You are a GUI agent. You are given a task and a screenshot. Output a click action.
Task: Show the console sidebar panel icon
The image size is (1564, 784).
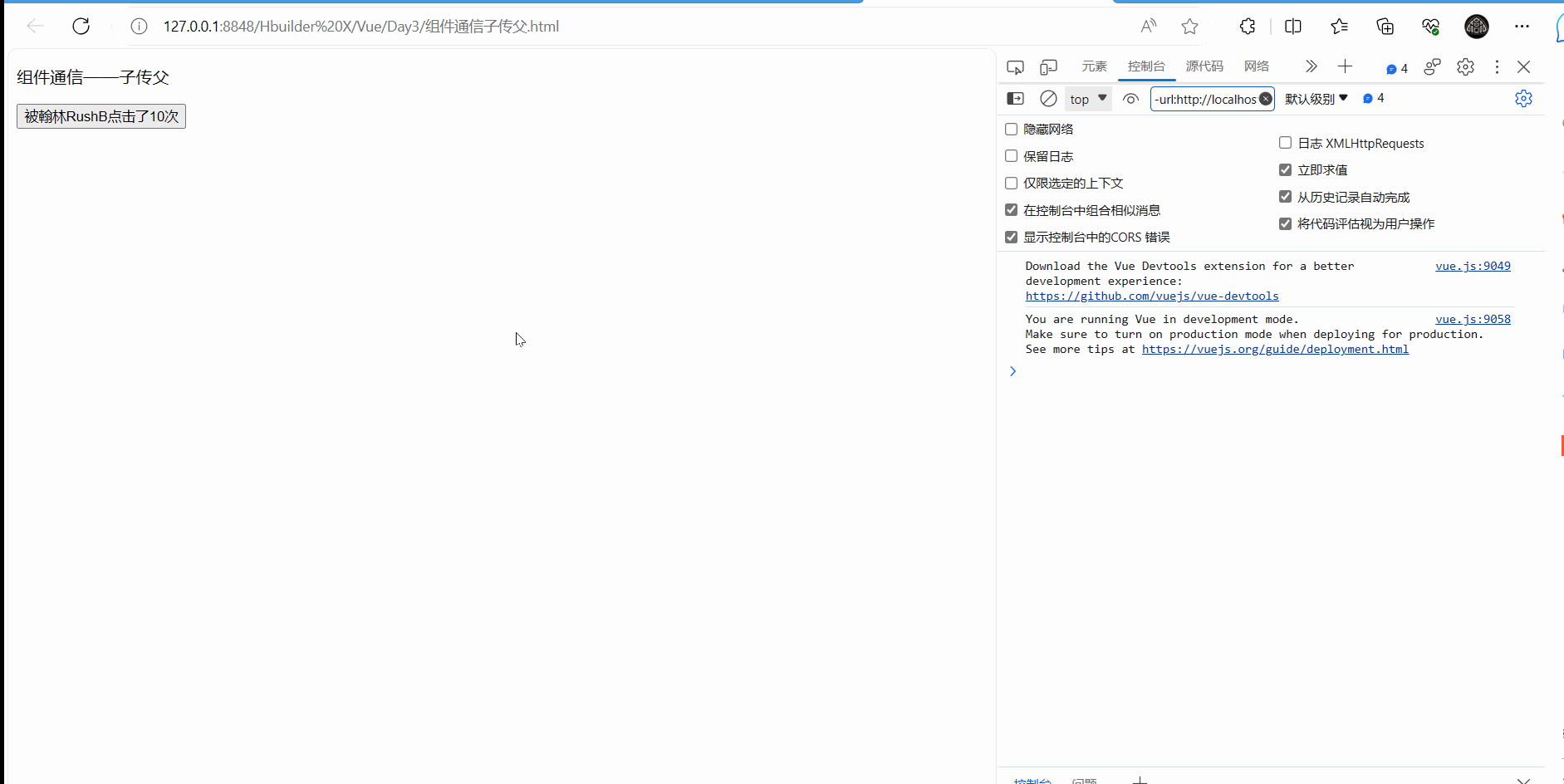pyautogui.click(x=1015, y=99)
